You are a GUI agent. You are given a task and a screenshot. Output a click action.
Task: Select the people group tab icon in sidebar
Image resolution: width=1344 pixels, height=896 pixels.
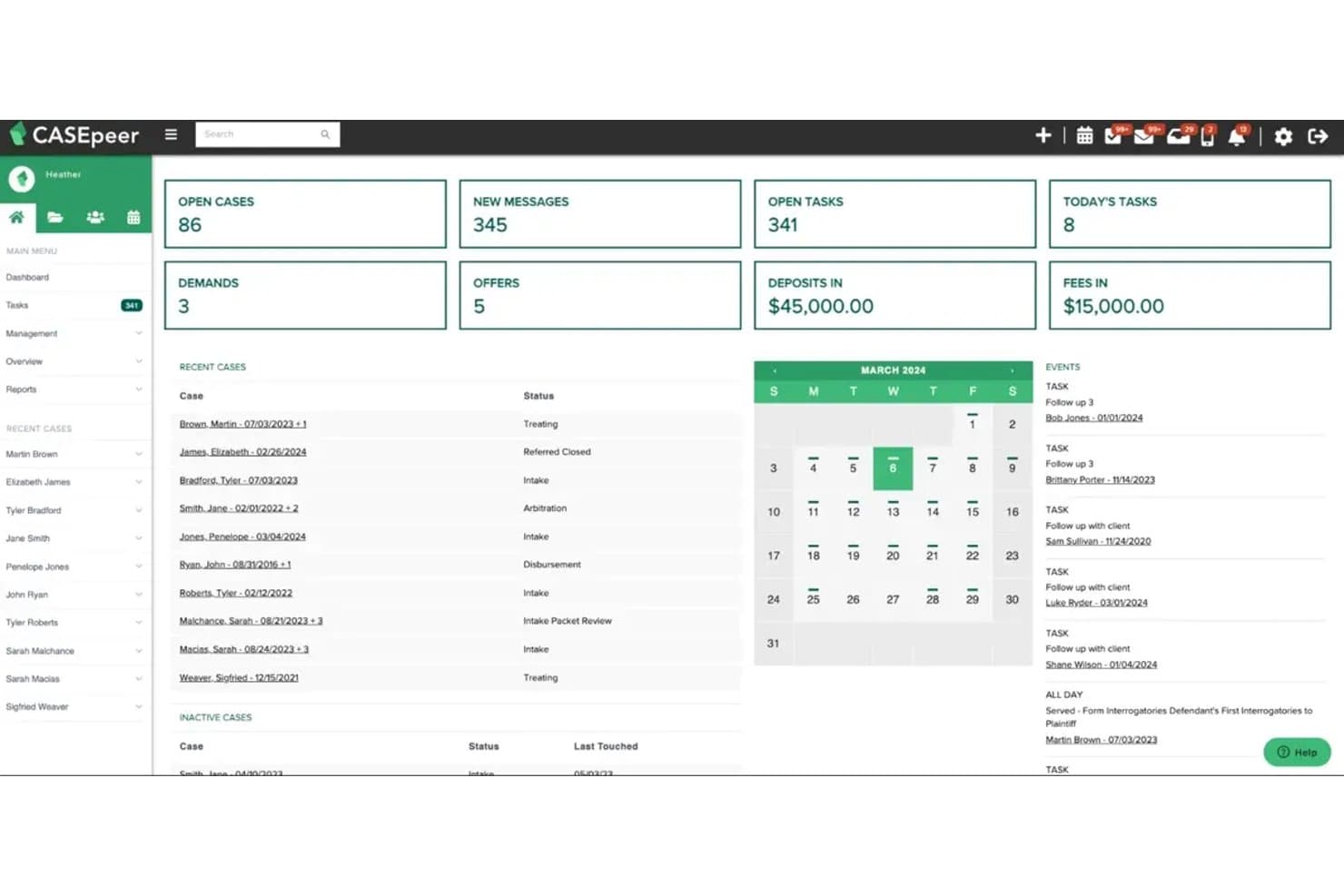pyautogui.click(x=95, y=217)
